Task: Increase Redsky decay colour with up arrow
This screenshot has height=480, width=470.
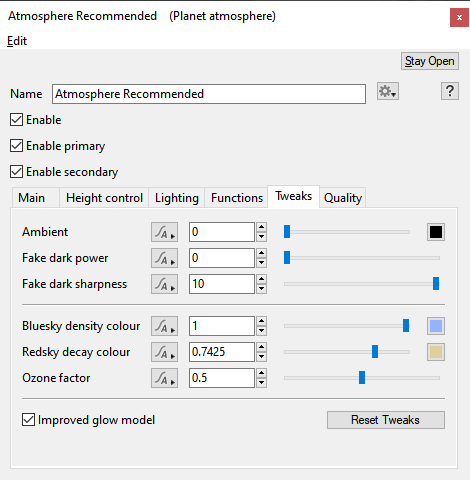Action: pyautogui.click(x=262, y=347)
